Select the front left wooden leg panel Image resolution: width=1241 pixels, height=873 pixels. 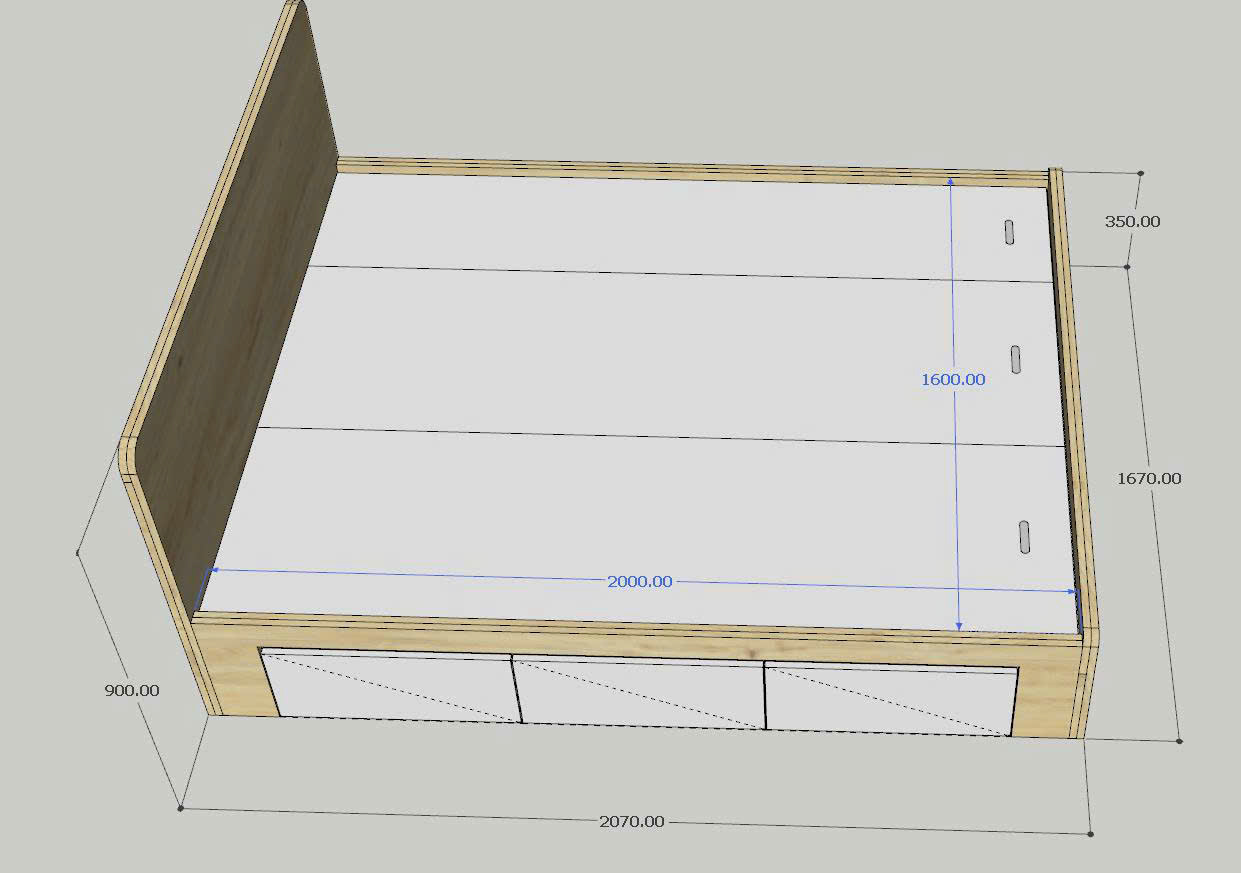click(238, 680)
